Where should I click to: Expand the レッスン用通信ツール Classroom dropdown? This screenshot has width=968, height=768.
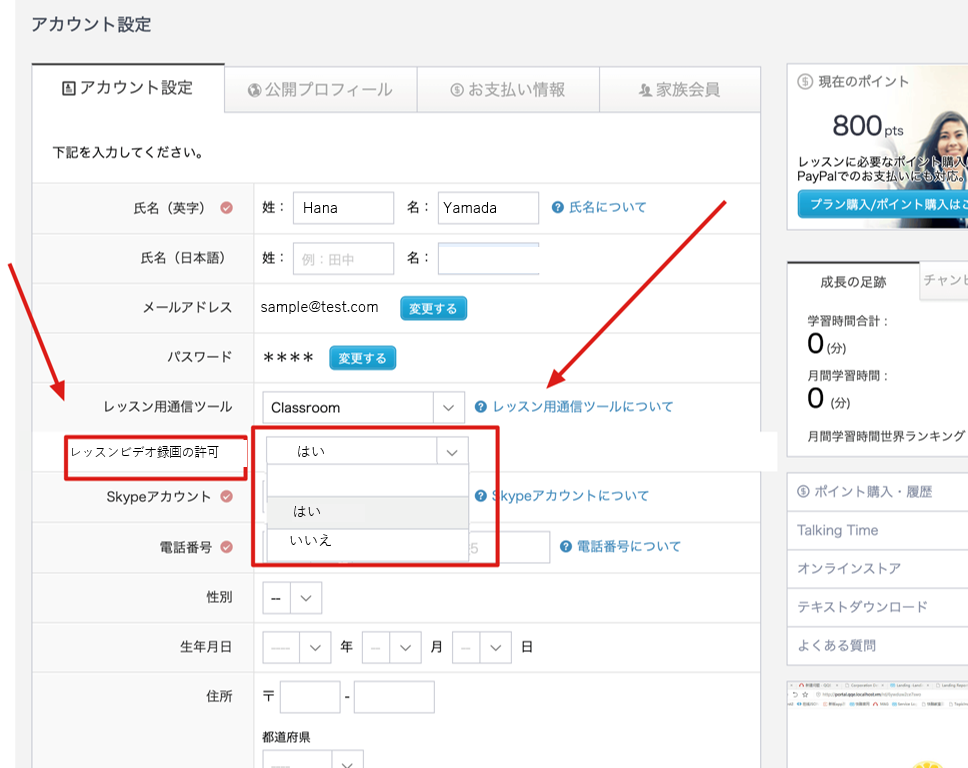[x=363, y=408]
